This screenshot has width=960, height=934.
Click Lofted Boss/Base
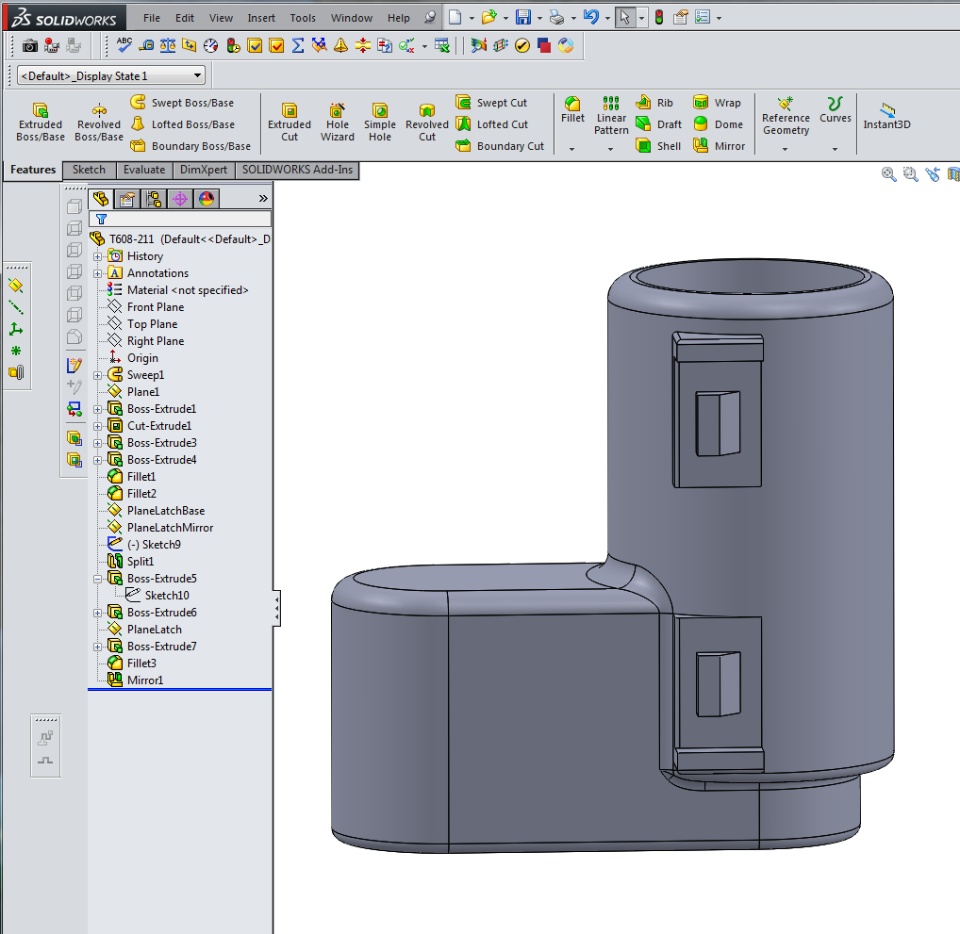(x=182, y=124)
